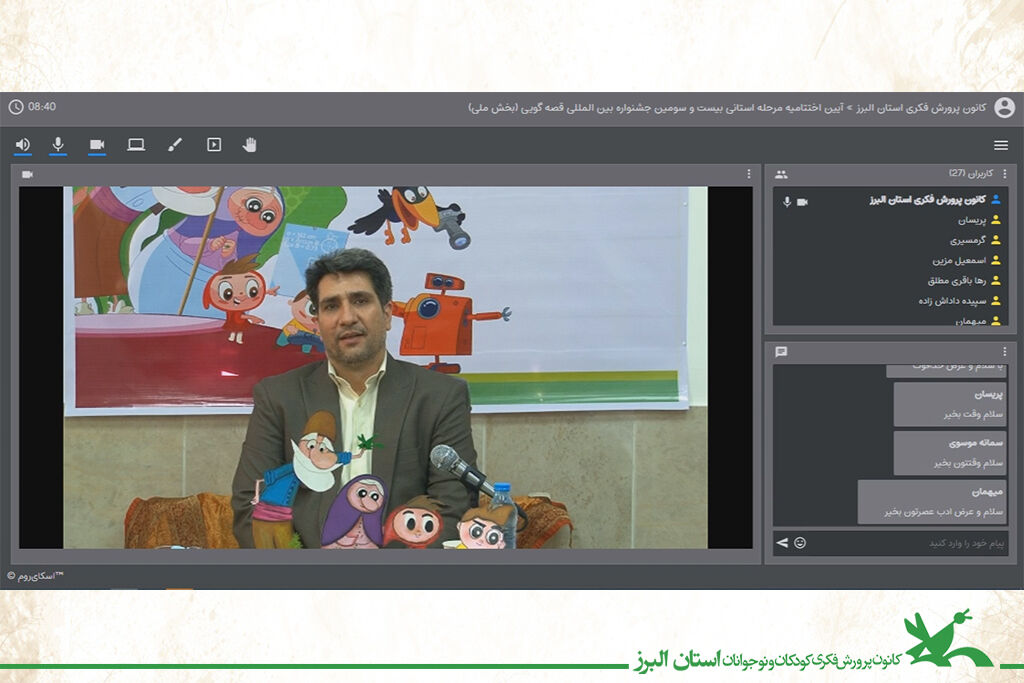
Task: Click host camera icon in users list
Action: click(x=803, y=202)
